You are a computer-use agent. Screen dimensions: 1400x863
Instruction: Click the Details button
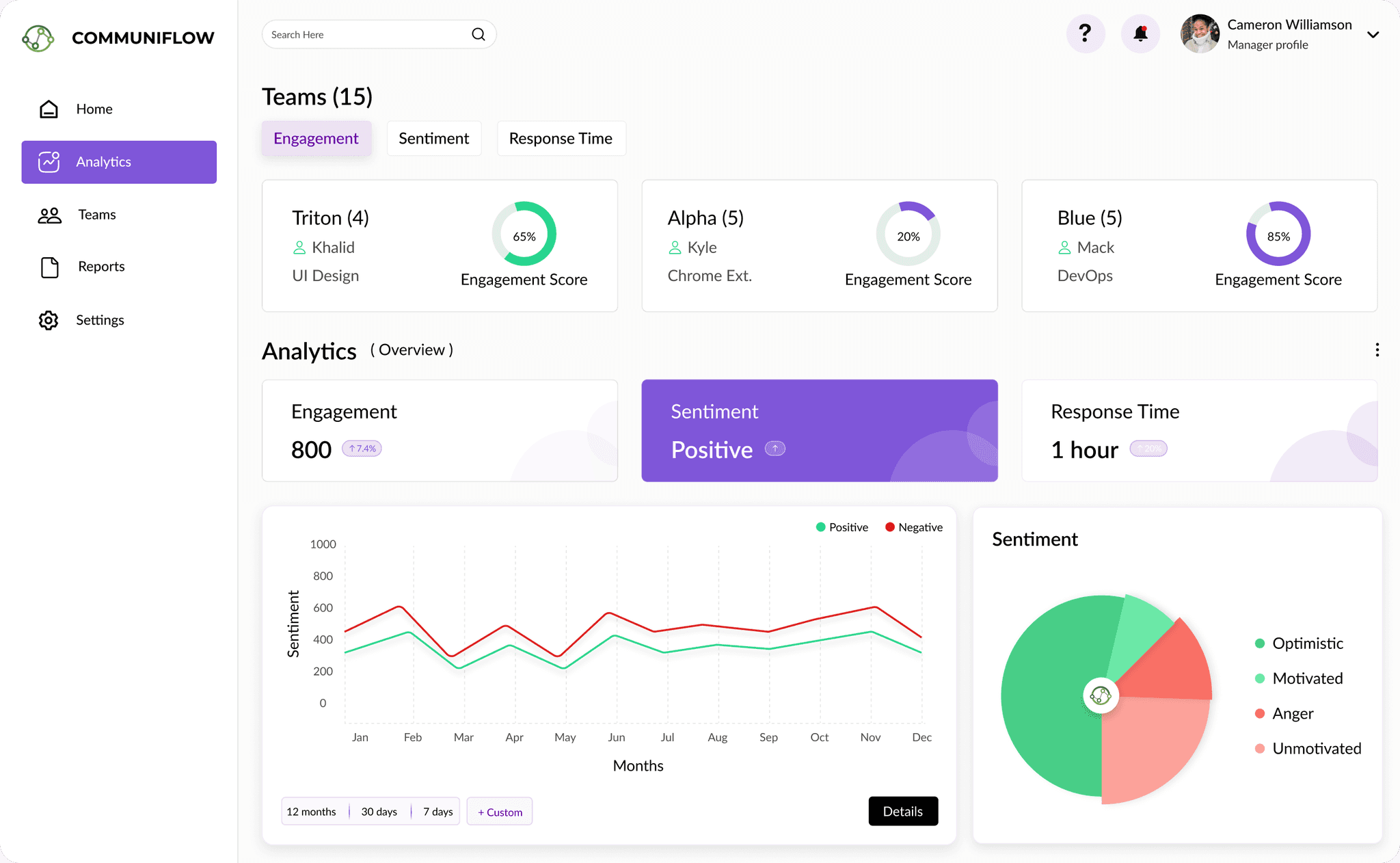point(902,810)
